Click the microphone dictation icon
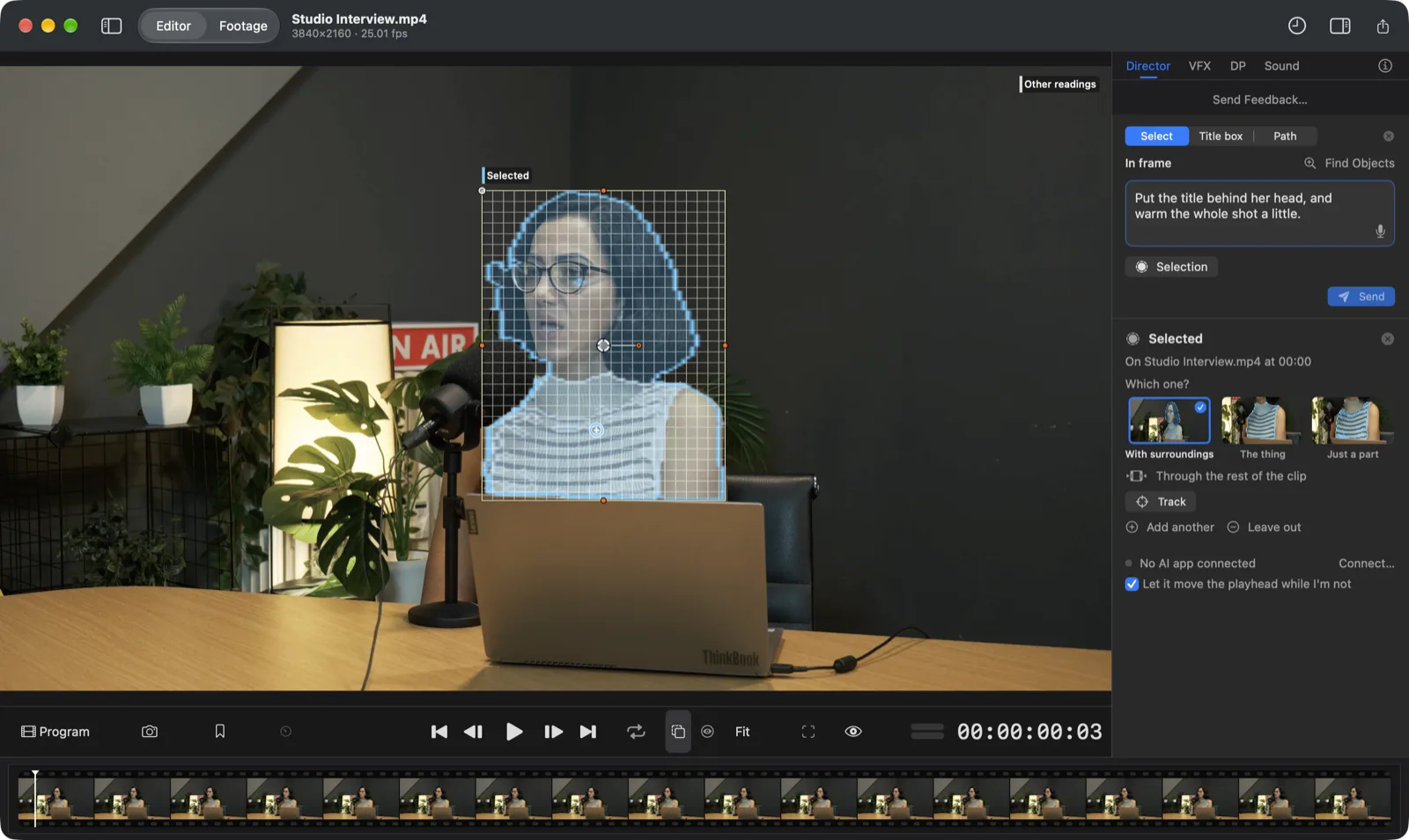Image resolution: width=1409 pixels, height=840 pixels. (1380, 231)
